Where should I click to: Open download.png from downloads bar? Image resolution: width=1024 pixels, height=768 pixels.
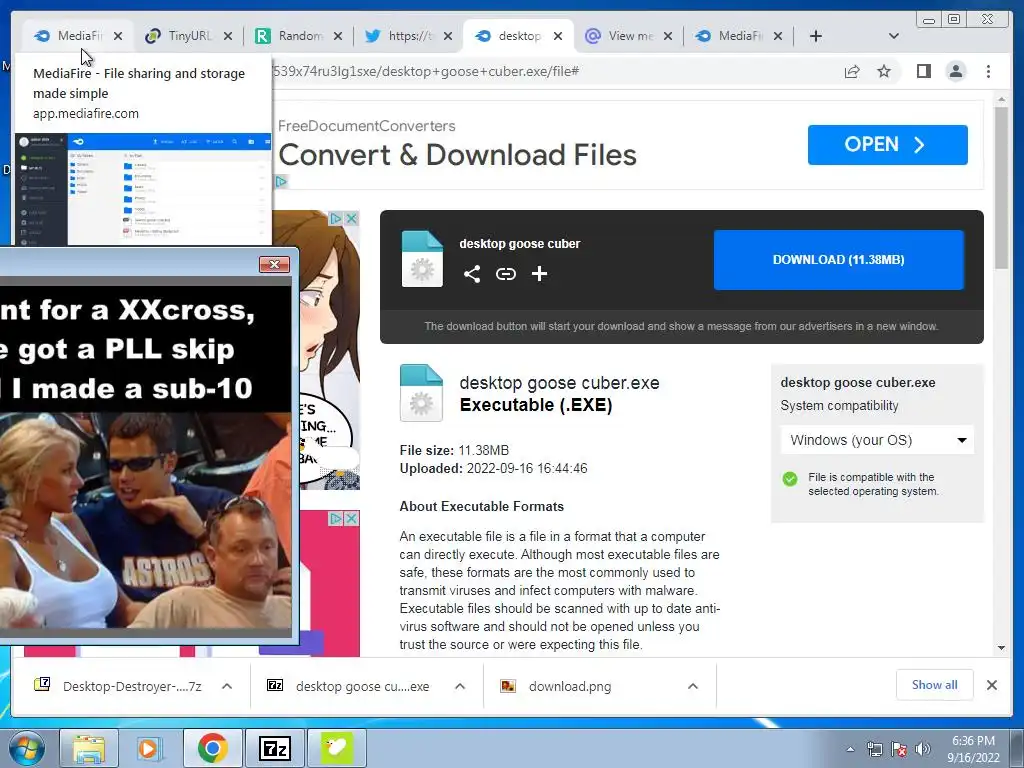[x=556, y=686]
